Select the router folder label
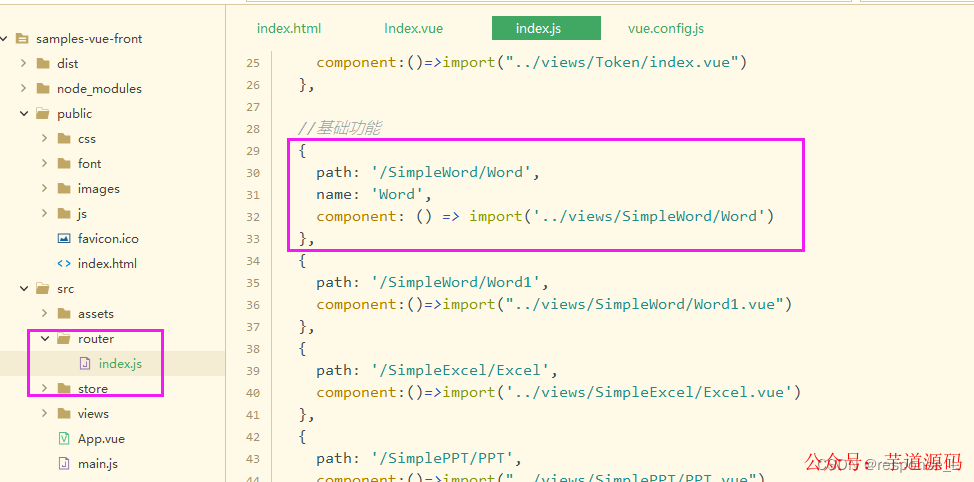This screenshot has width=974, height=482. click(96, 339)
